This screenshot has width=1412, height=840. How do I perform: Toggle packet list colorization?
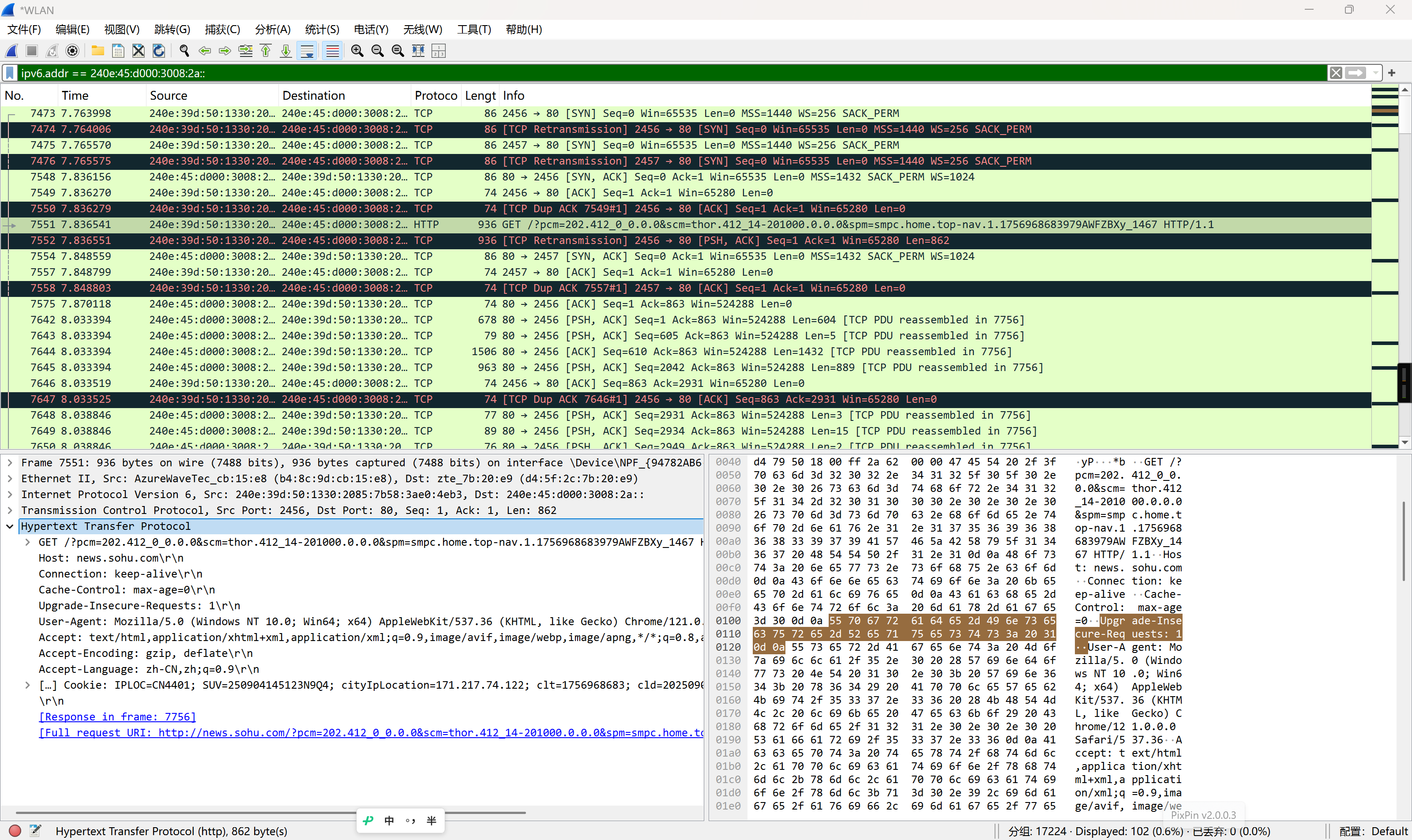coord(332,51)
